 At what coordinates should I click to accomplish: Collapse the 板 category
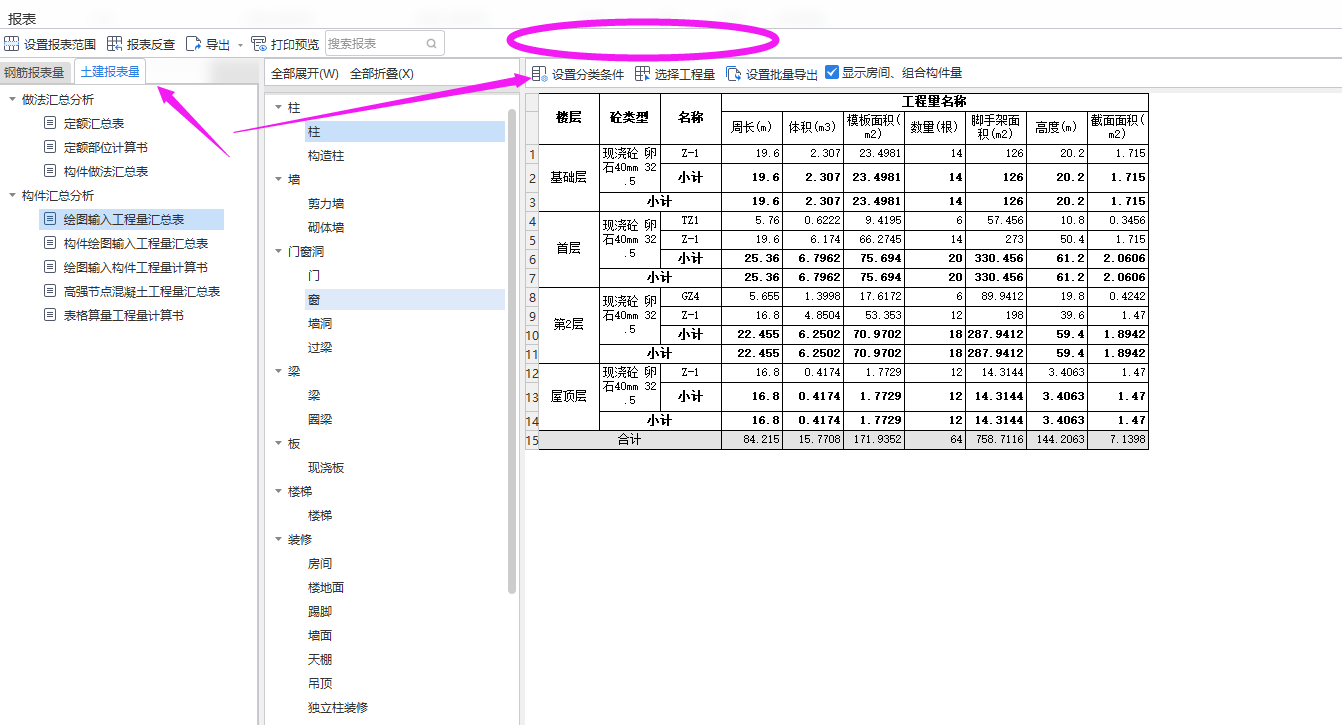(x=278, y=444)
